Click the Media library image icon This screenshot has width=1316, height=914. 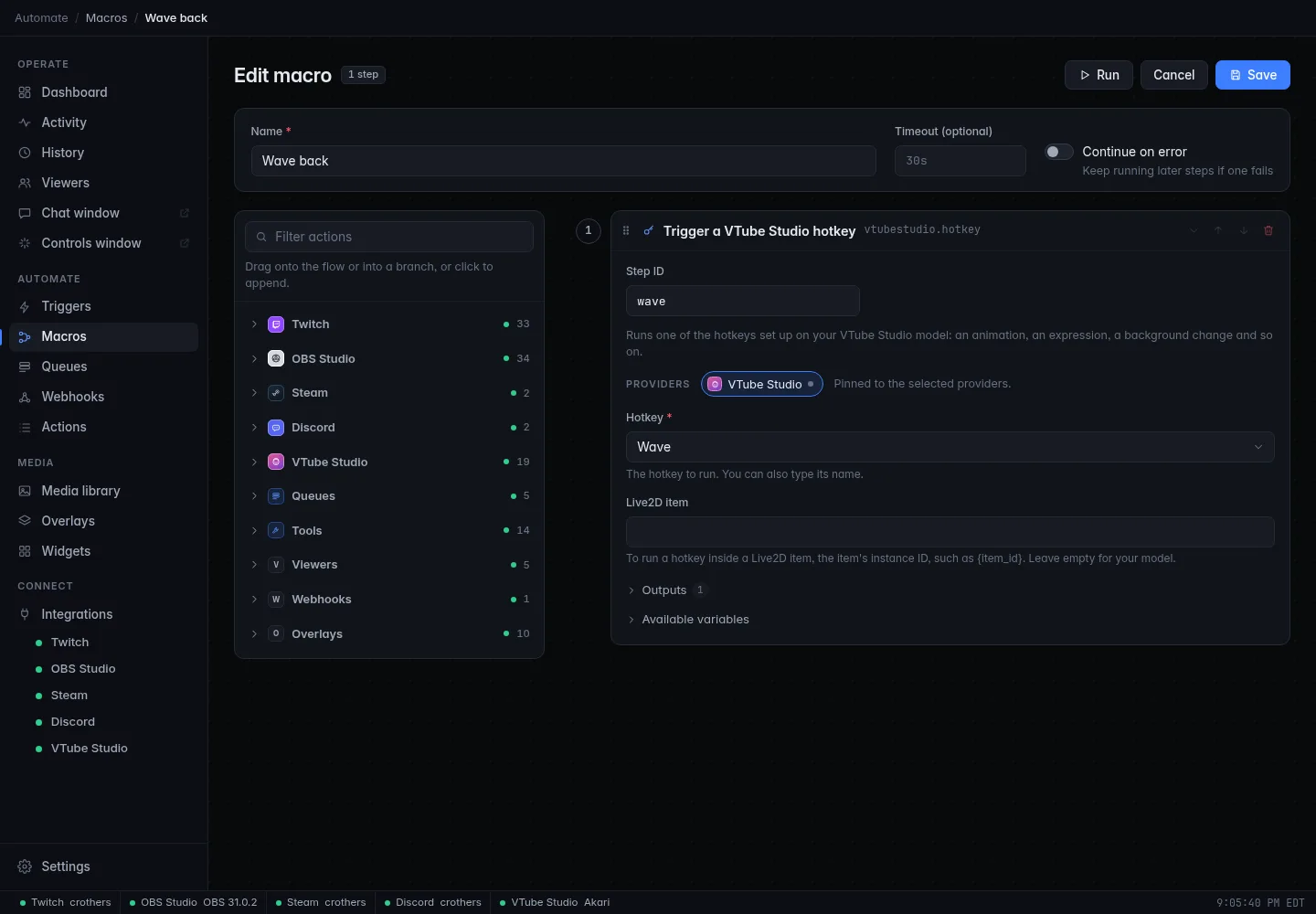pos(25,491)
